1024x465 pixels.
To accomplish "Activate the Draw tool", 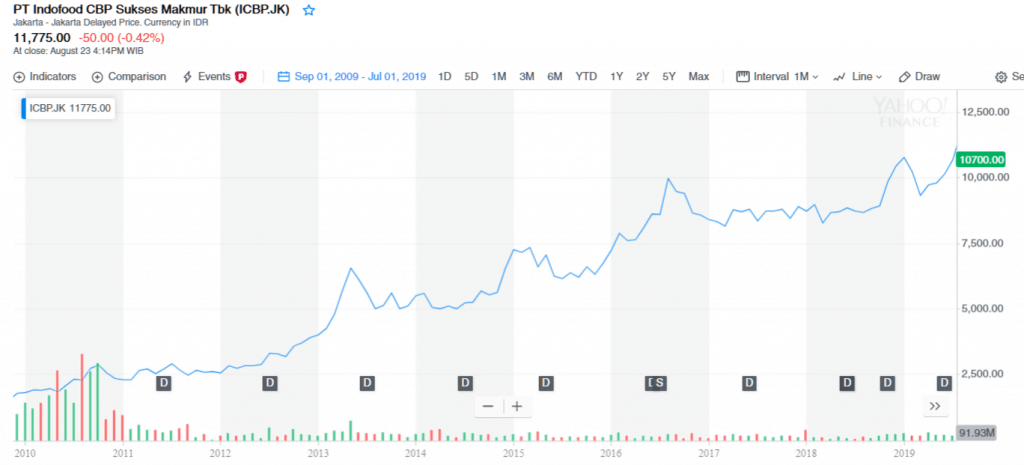I will (x=920, y=76).
